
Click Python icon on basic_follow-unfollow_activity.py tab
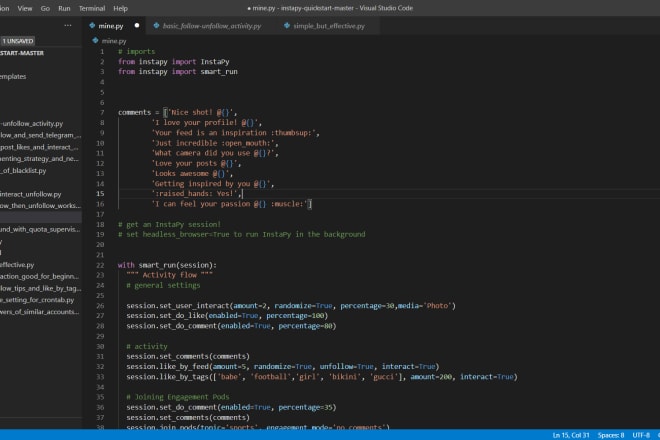coord(156,26)
